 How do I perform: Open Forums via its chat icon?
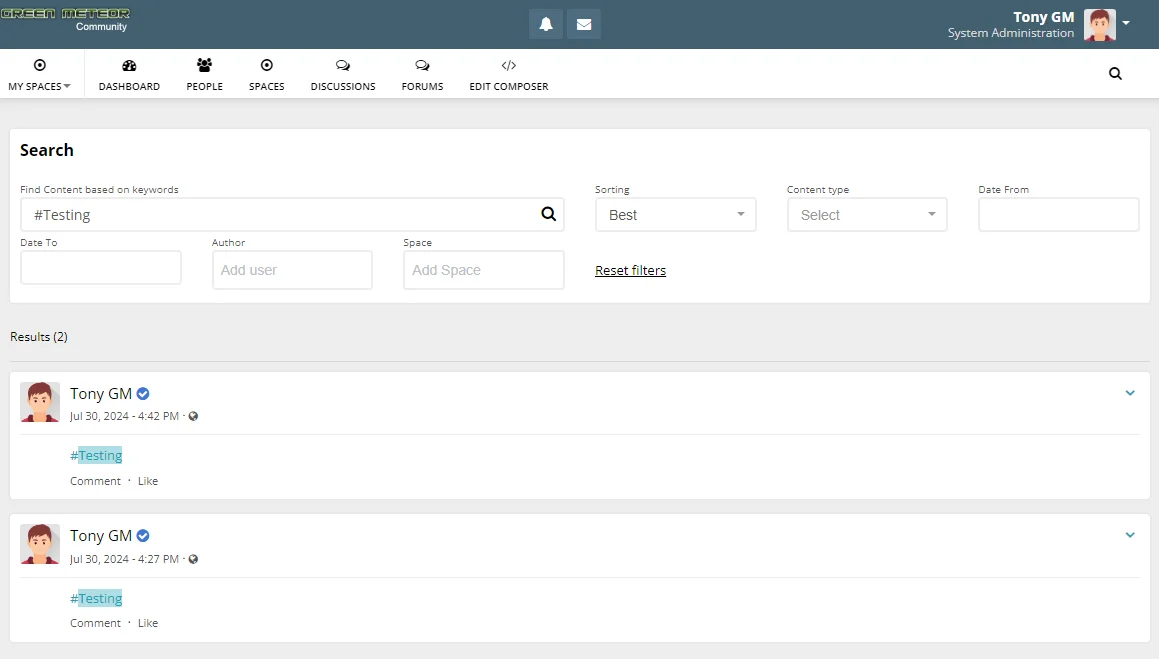421,64
